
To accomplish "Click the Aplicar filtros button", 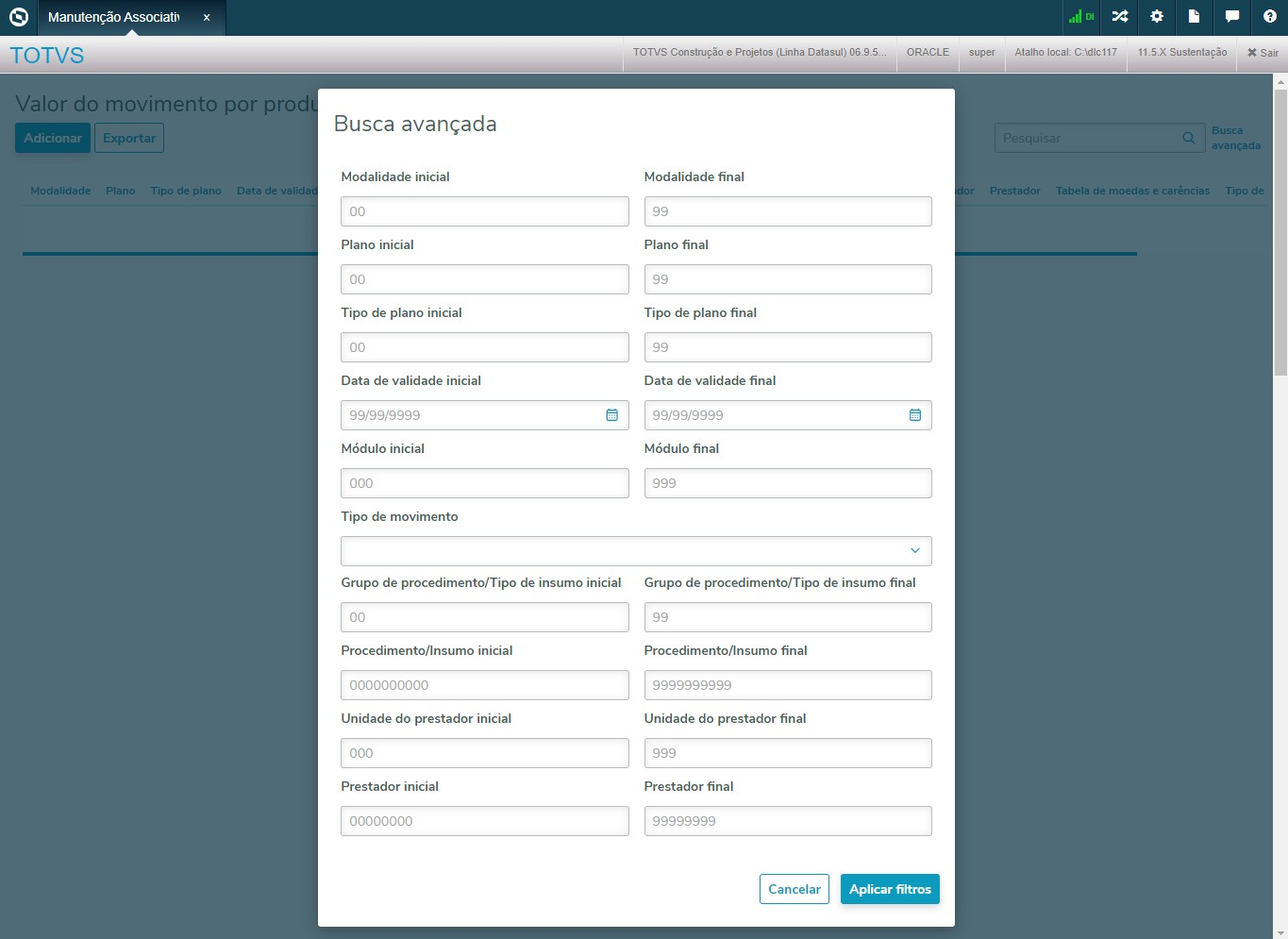I will pyautogui.click(x=889, y=889).
